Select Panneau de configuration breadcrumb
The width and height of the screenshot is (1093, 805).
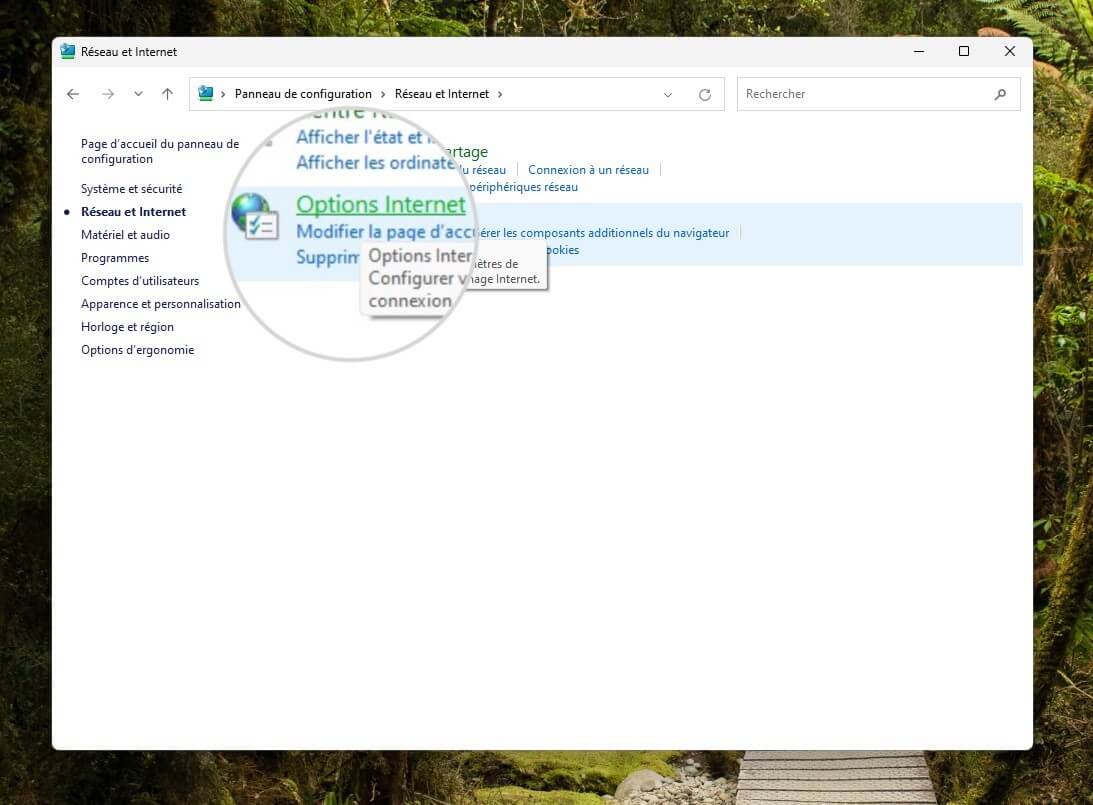303,94
